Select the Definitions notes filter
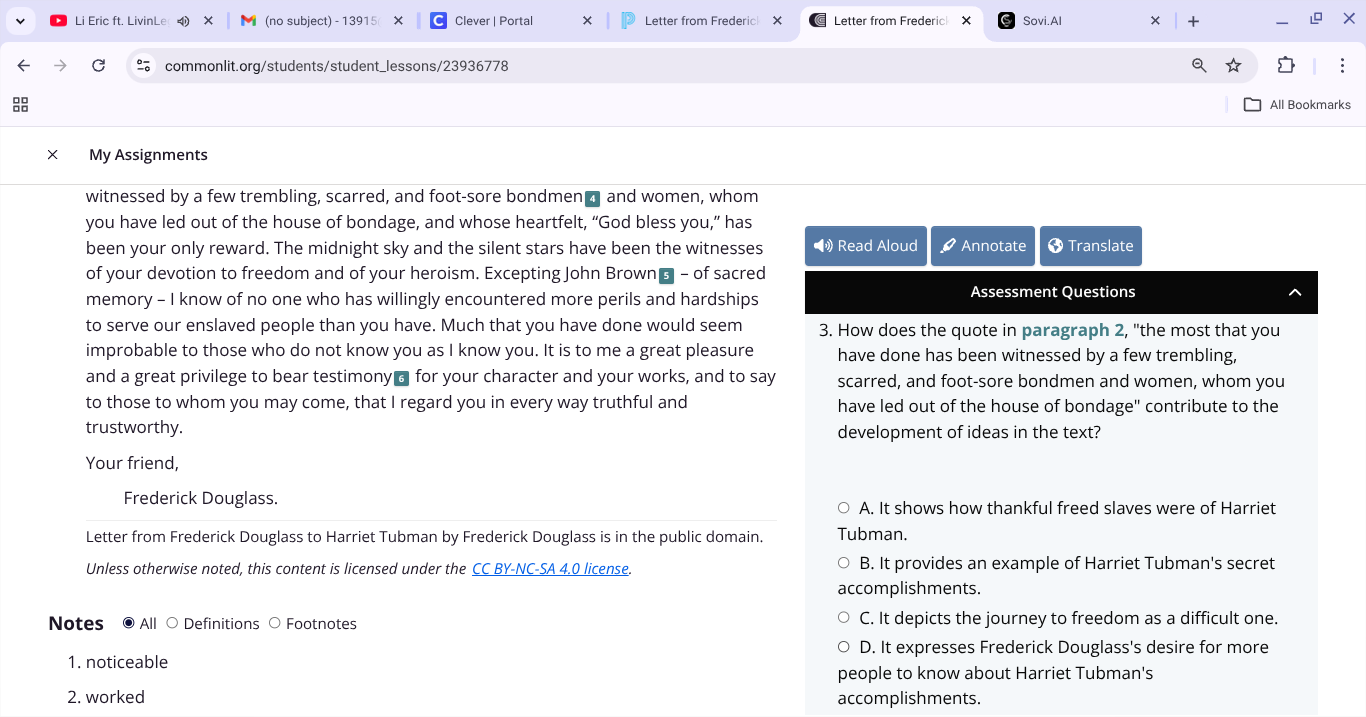 [172, 623]
